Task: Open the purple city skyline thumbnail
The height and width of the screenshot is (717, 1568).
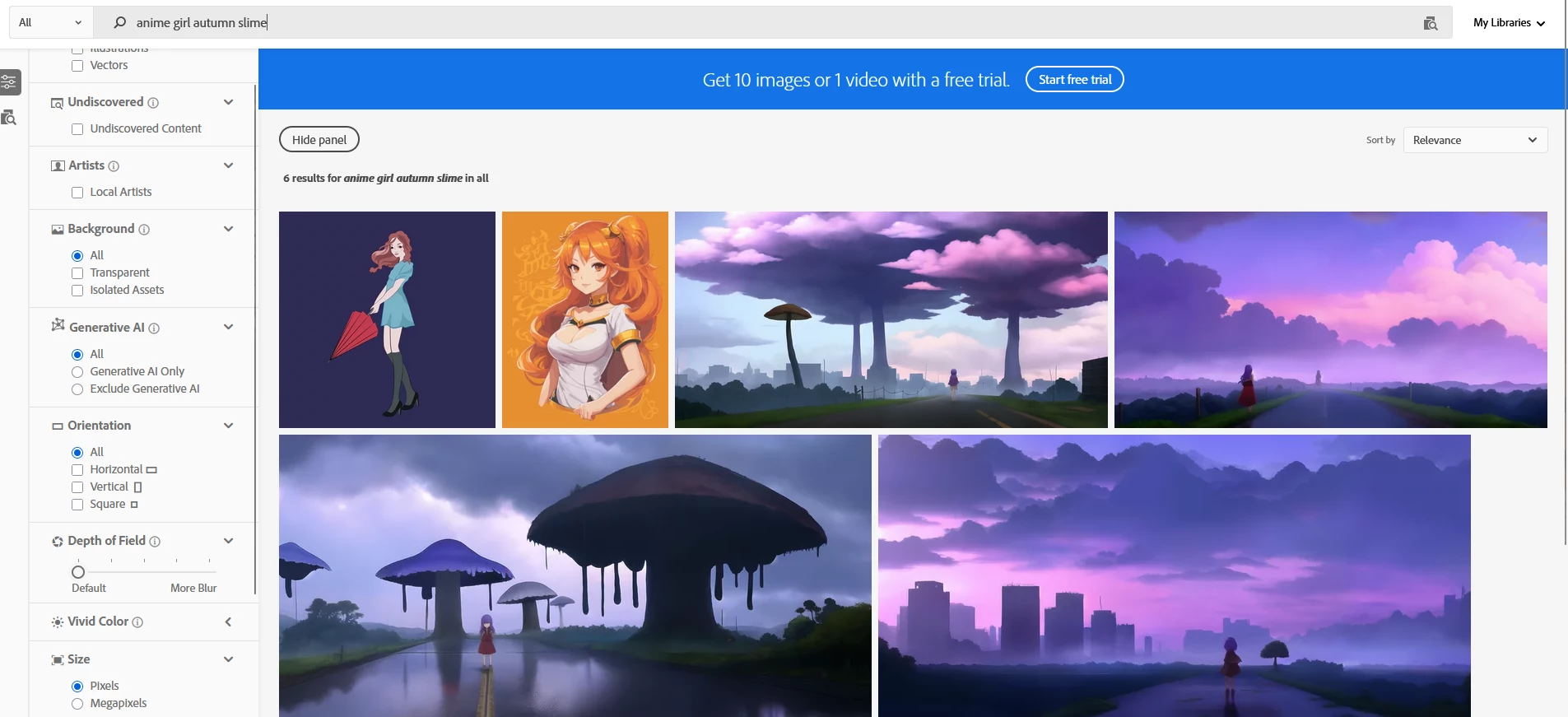Action: (1175, 575)
